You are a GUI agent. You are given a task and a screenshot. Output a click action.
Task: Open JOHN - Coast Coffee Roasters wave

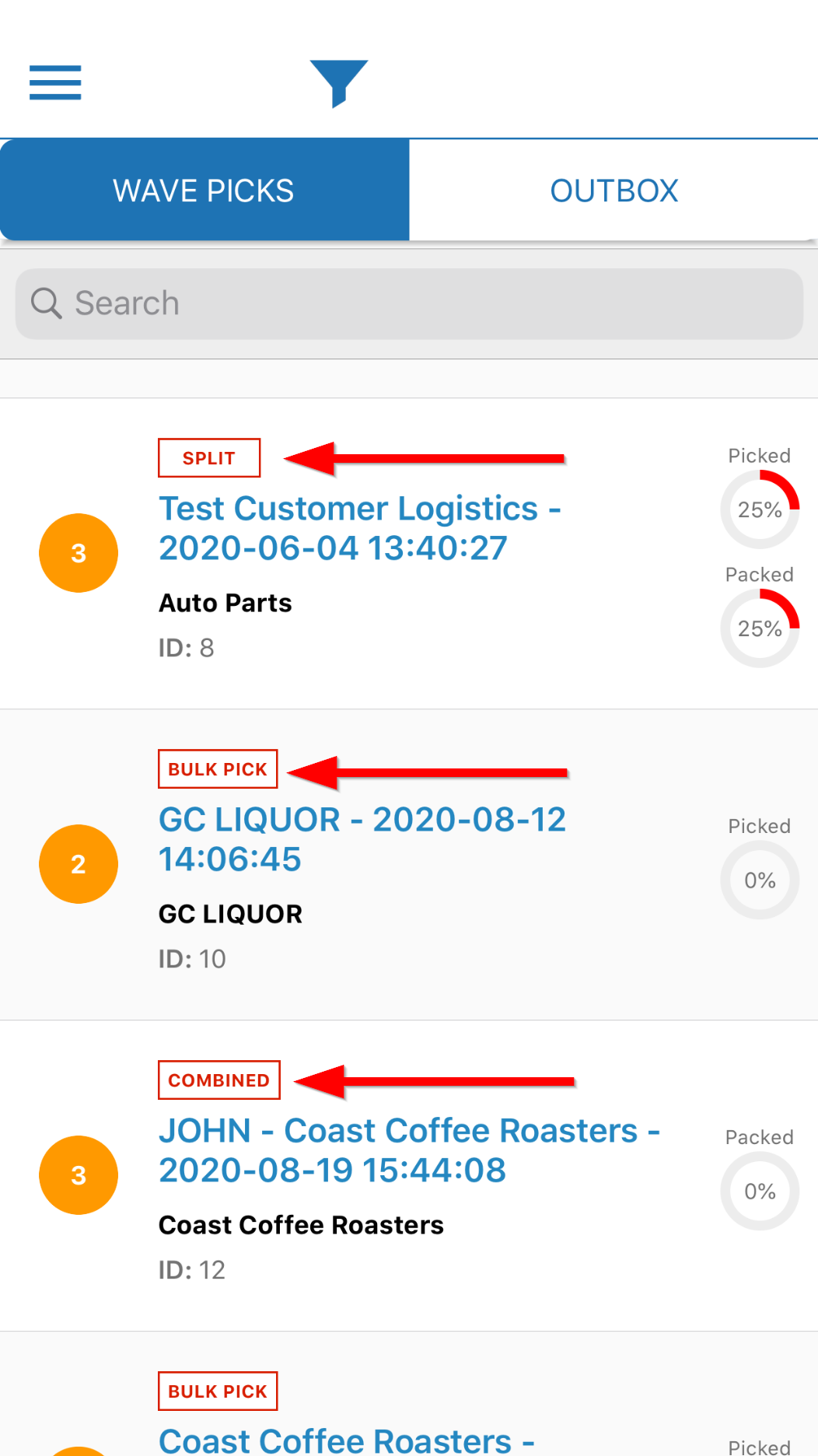409,1150
